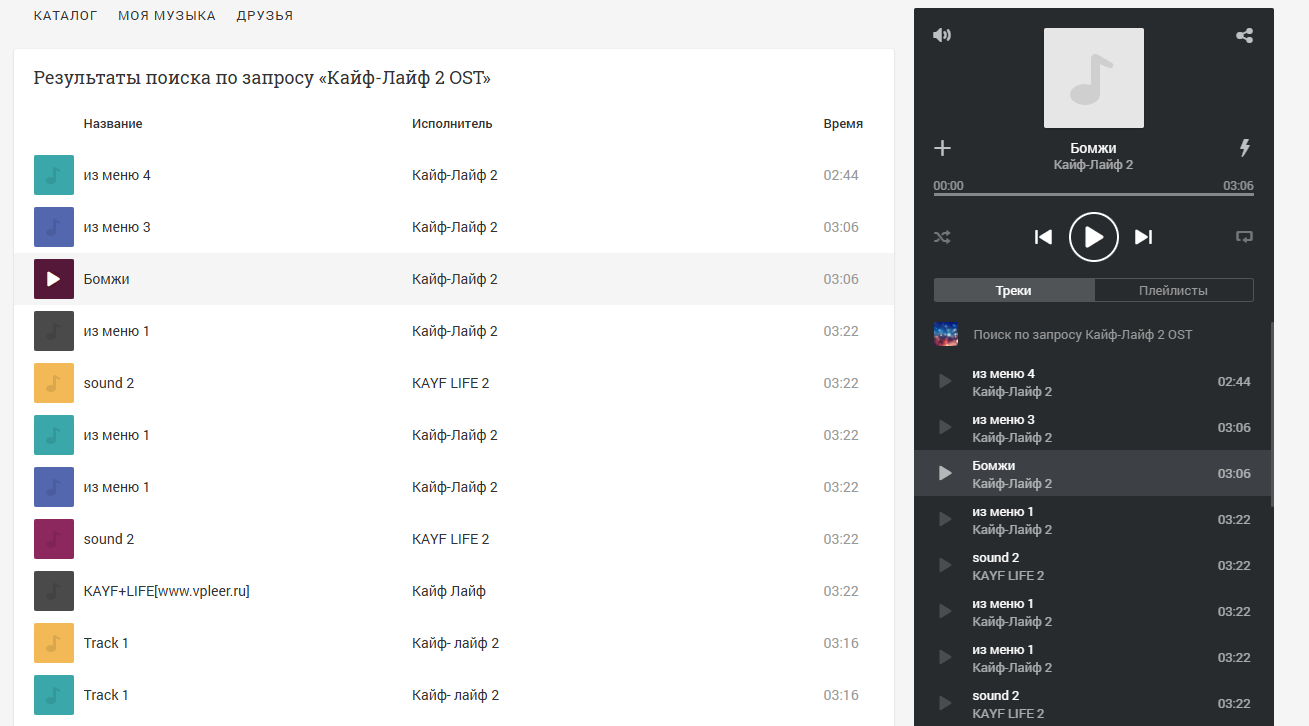Click the blue note icon for из меню 3
1309x726 pixels.
point(54,227)
